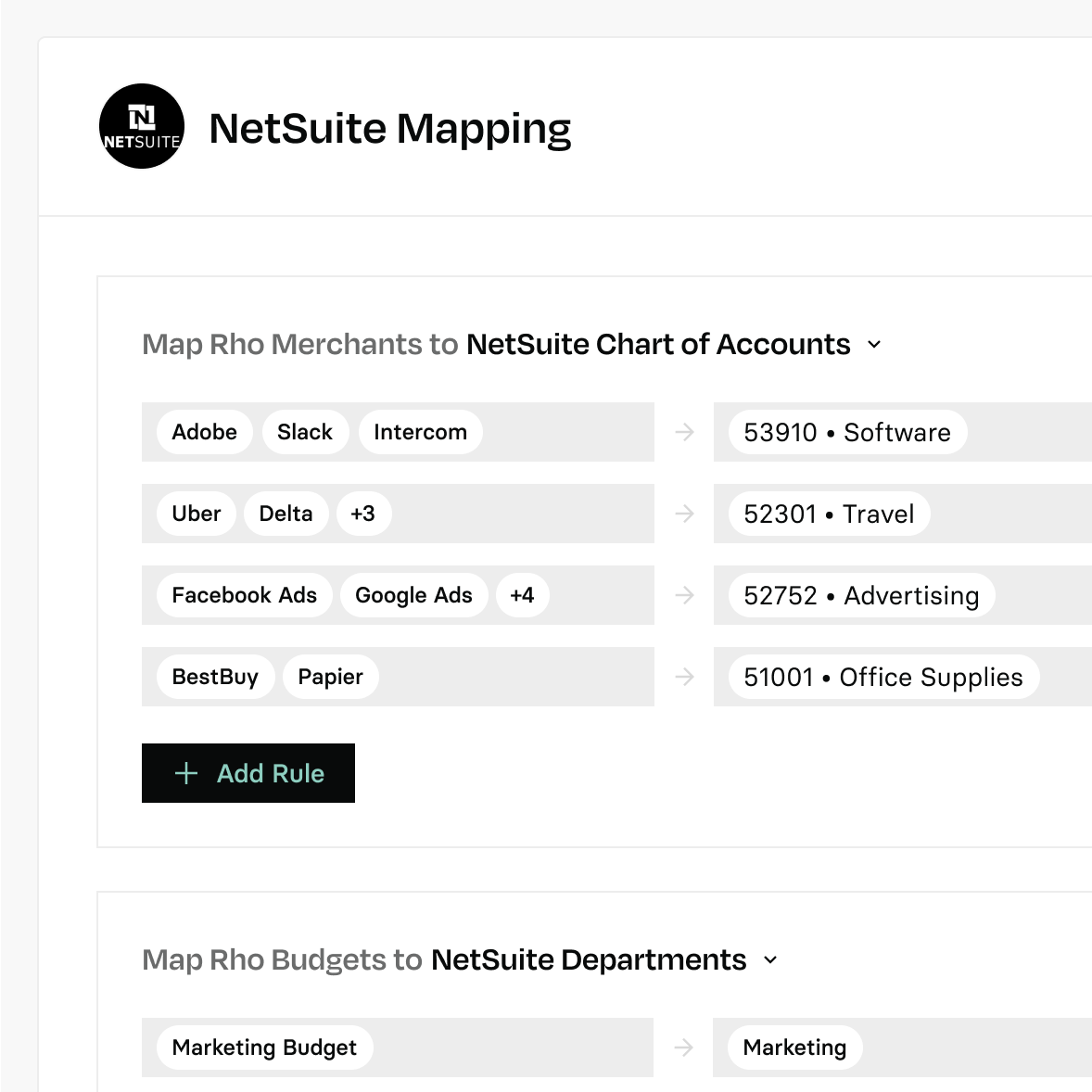The image size is (1092, 1092).
Task: Click the Adobe, Slack, Intercom merchants field
Action: [x=398, y=432]
